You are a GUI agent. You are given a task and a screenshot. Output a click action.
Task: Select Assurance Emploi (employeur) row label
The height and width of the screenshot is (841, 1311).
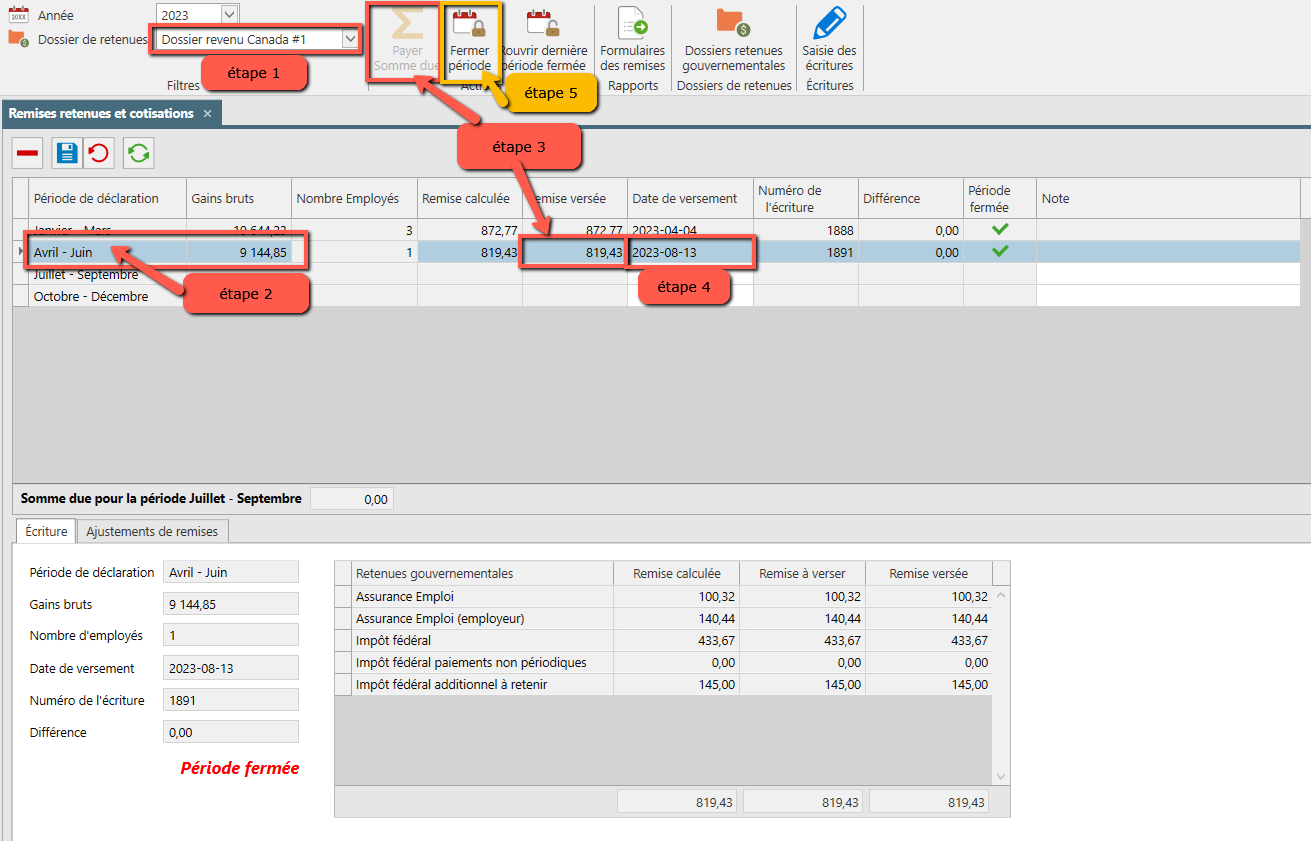pyautogui.click(x=440, y=618)
